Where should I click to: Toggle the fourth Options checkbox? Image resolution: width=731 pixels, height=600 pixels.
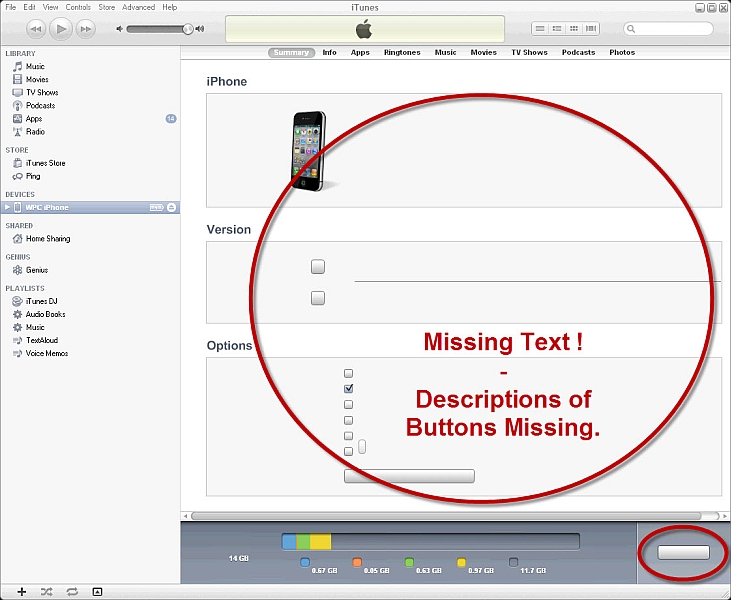pos(348,421)
